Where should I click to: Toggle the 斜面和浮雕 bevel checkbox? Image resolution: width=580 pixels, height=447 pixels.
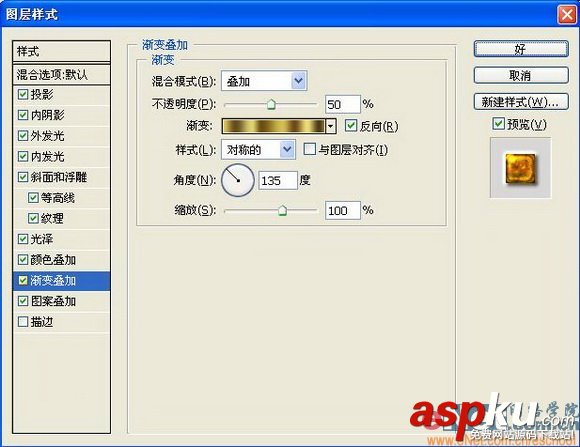tap(23, 177)
